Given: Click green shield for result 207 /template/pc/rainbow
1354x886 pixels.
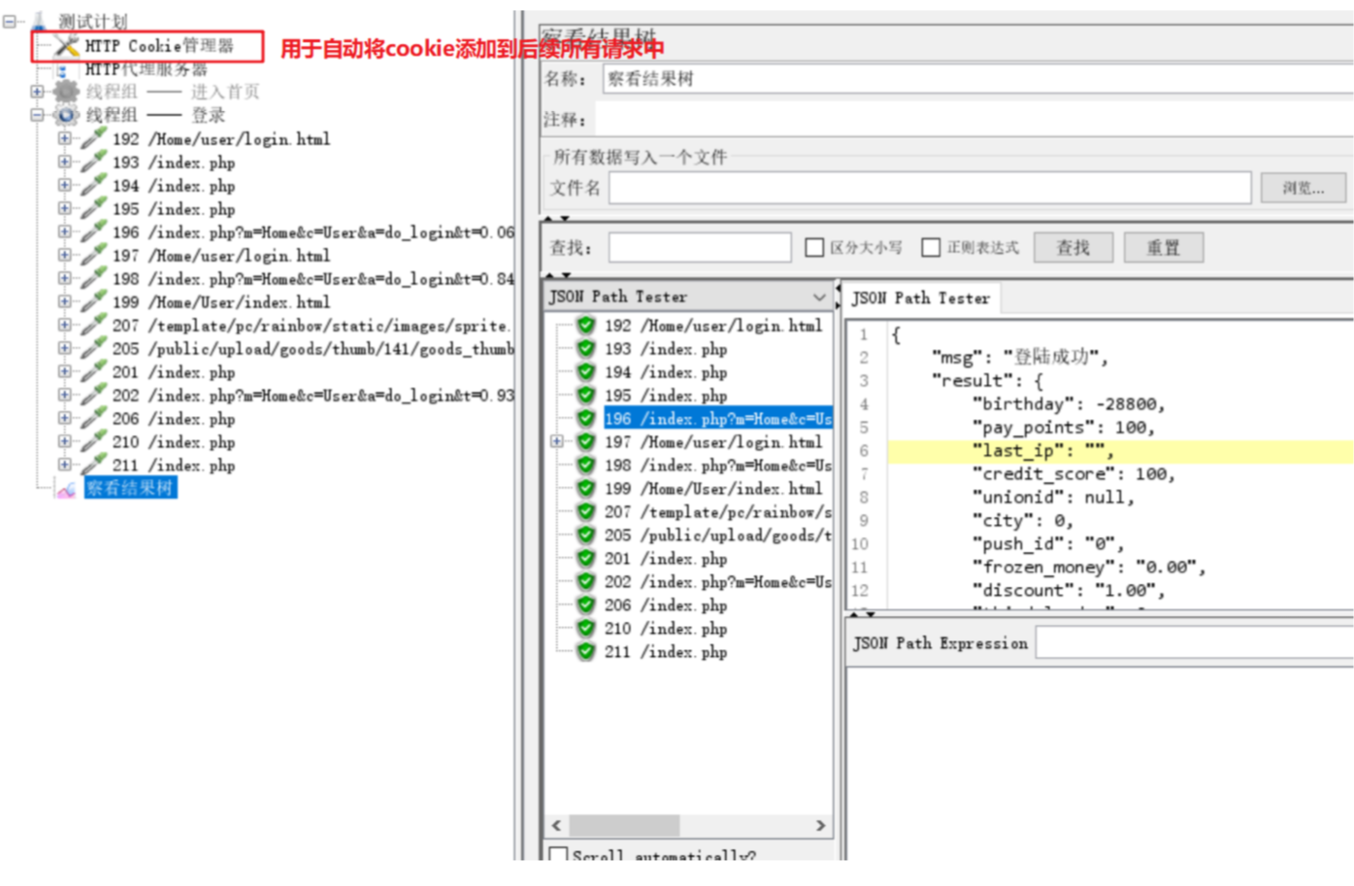Looking at the screenshot, I should (x=587, y=511).
